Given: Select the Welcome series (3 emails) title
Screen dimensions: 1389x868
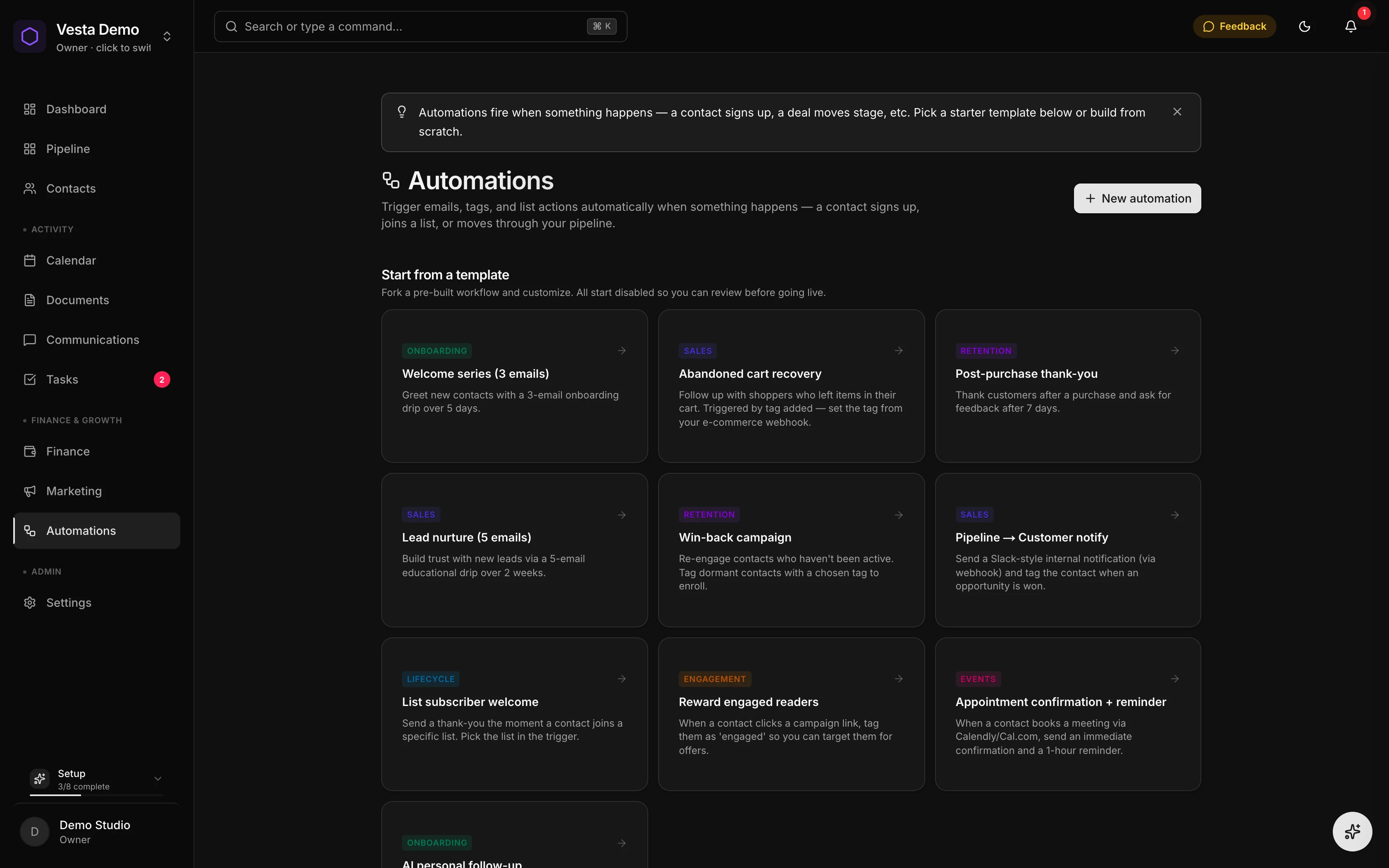Looking at the screenshot, I should coord(475,374).
